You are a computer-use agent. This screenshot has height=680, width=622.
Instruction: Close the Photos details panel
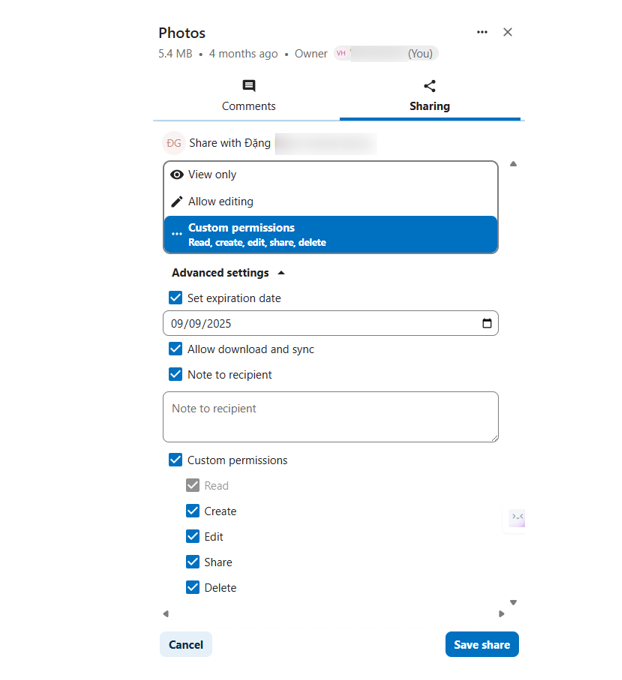coord(507,32)
